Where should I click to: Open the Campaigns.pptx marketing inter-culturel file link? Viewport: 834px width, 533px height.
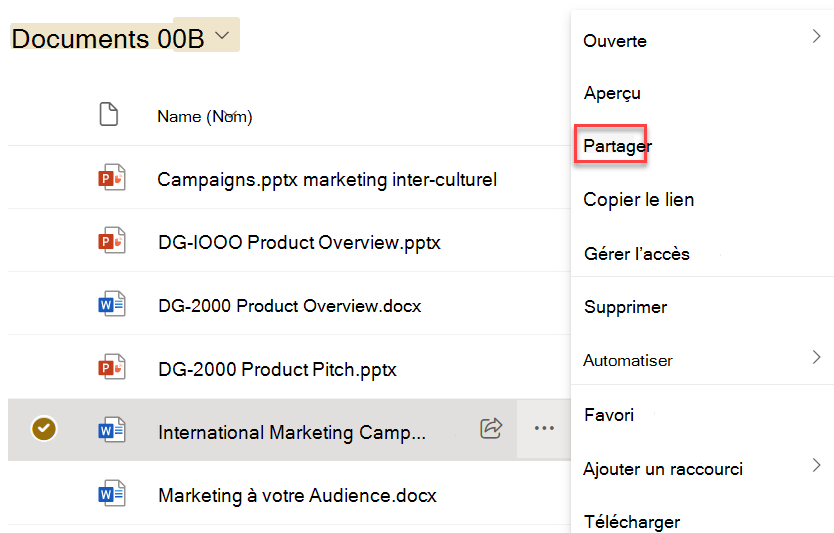[x=327, y=180]
